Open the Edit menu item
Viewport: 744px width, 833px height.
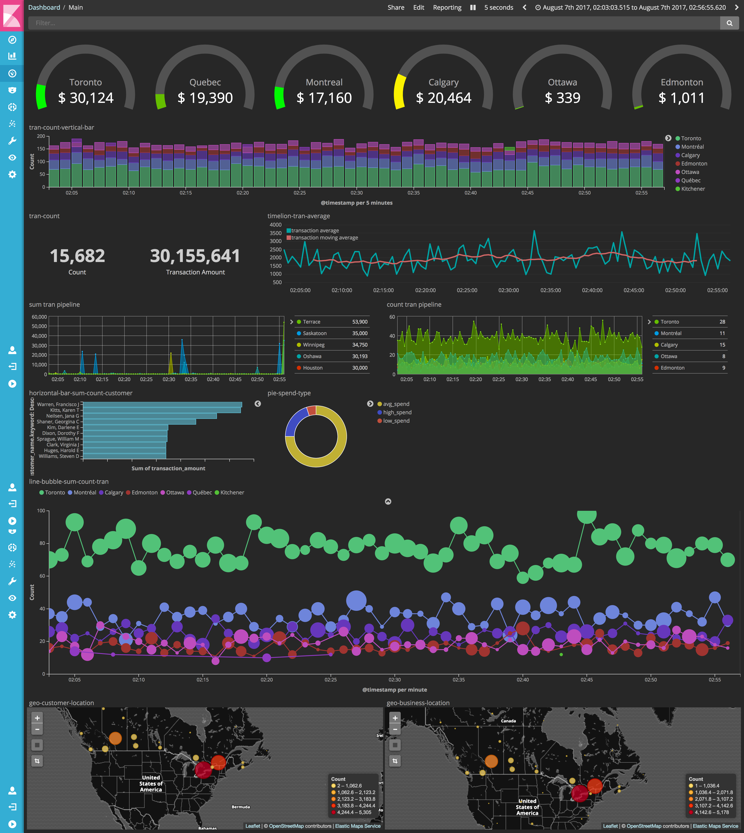click(x=419, y=7)
